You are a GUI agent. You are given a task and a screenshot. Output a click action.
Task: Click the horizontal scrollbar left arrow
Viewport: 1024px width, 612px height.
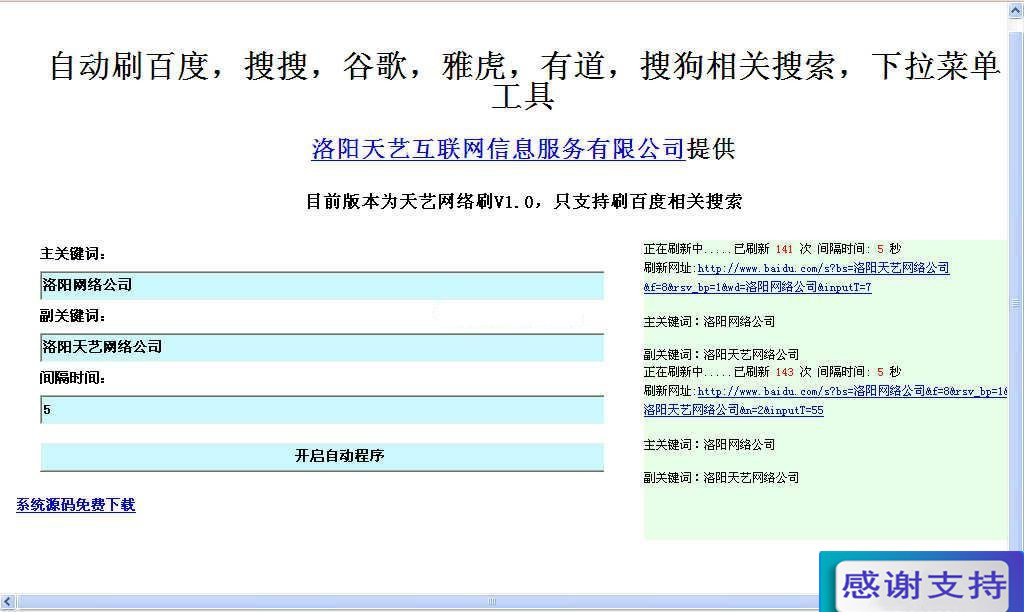pyautogui.click(x=7, y=602)
